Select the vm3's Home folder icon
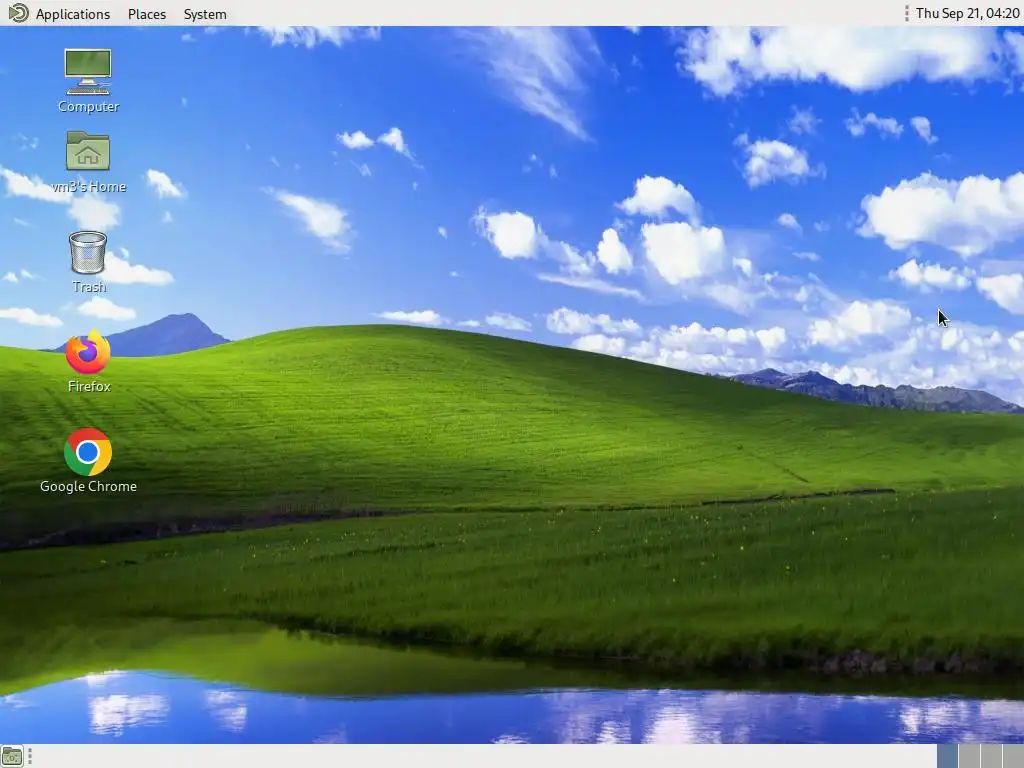Viewport: 1024px width, 768px height. 88,162
